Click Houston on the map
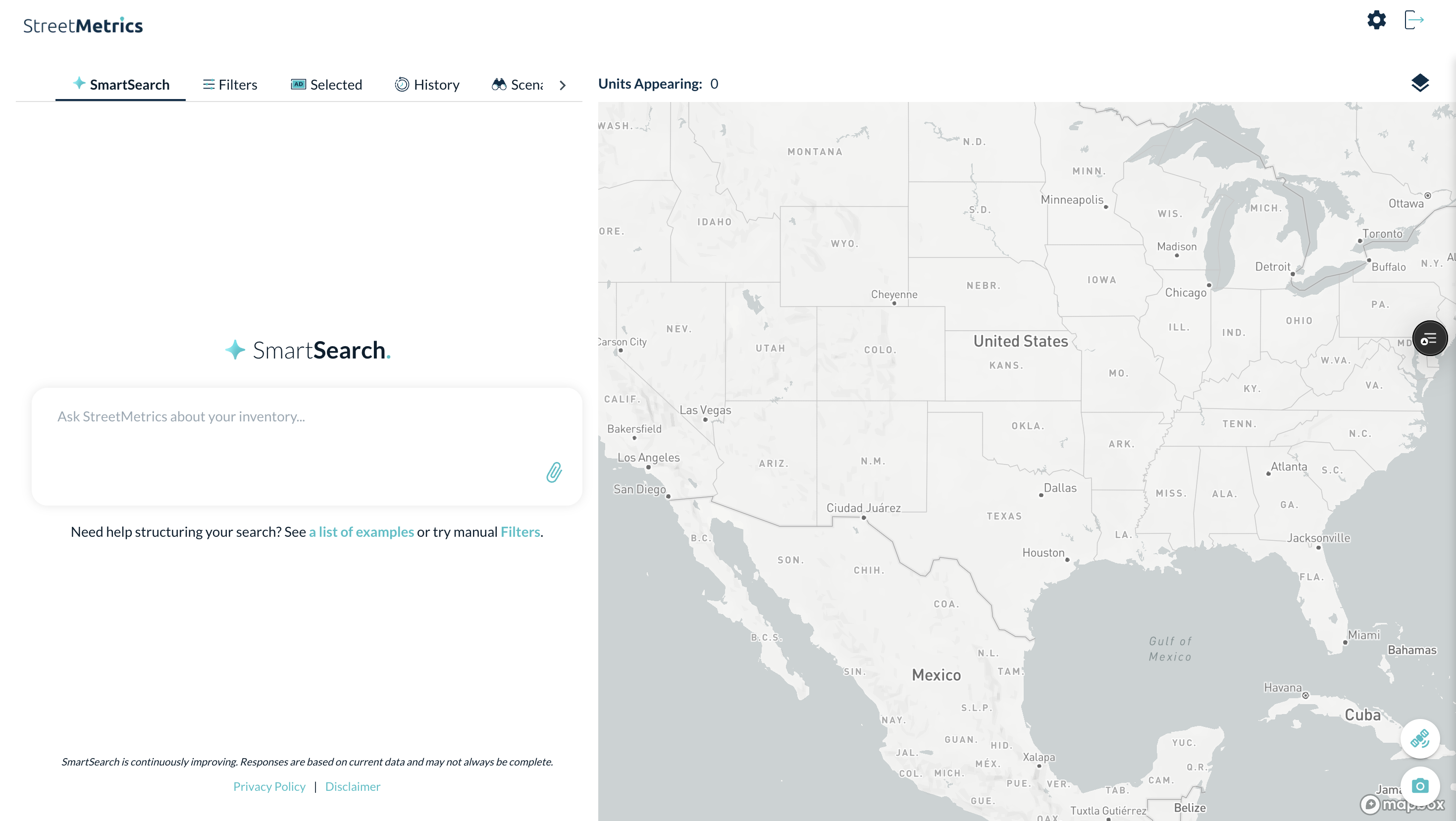The image size is (1456, 821). 1043,553
